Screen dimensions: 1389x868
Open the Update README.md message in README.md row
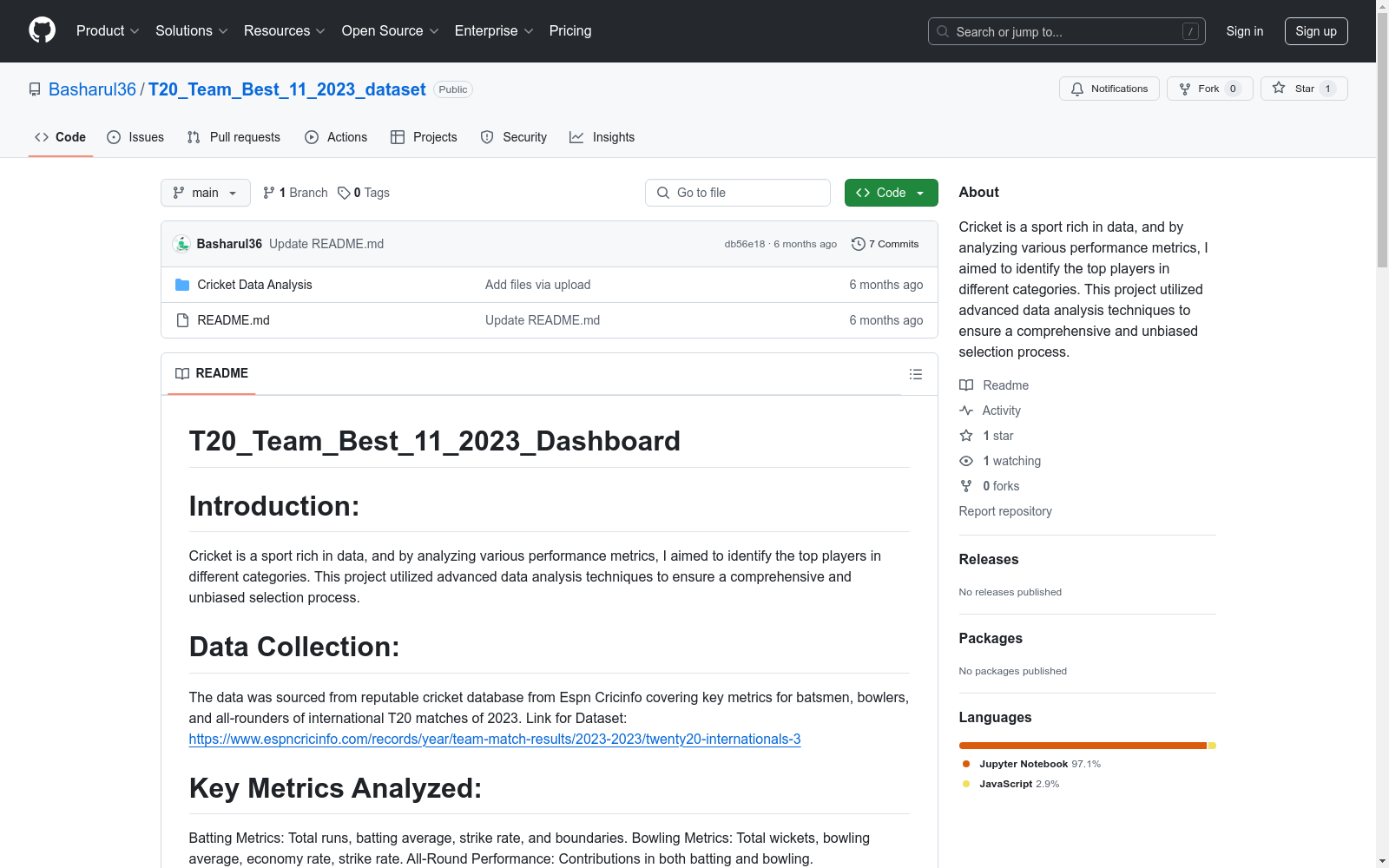coord(543,320)
